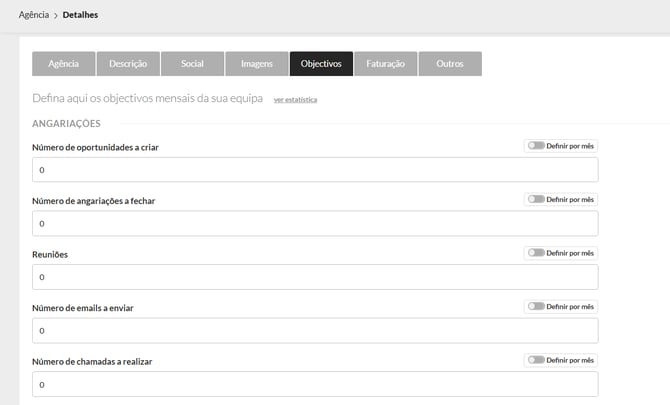This screenshot has height=405, width=670.
Task: Enable 'Definir por mês' for angariações a fechar
Action: [537, 200]
